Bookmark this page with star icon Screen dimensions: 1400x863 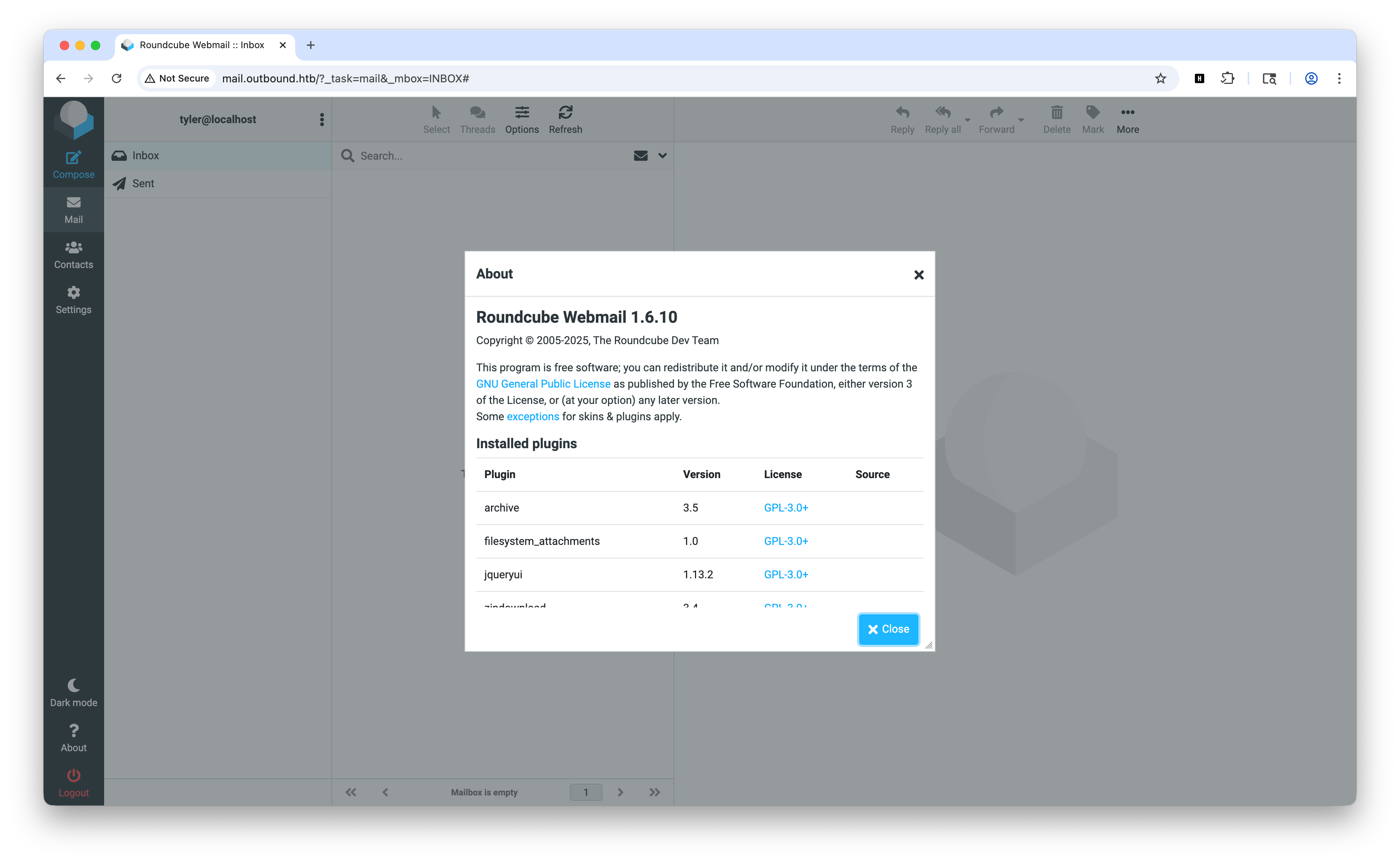coord(1160,78)
